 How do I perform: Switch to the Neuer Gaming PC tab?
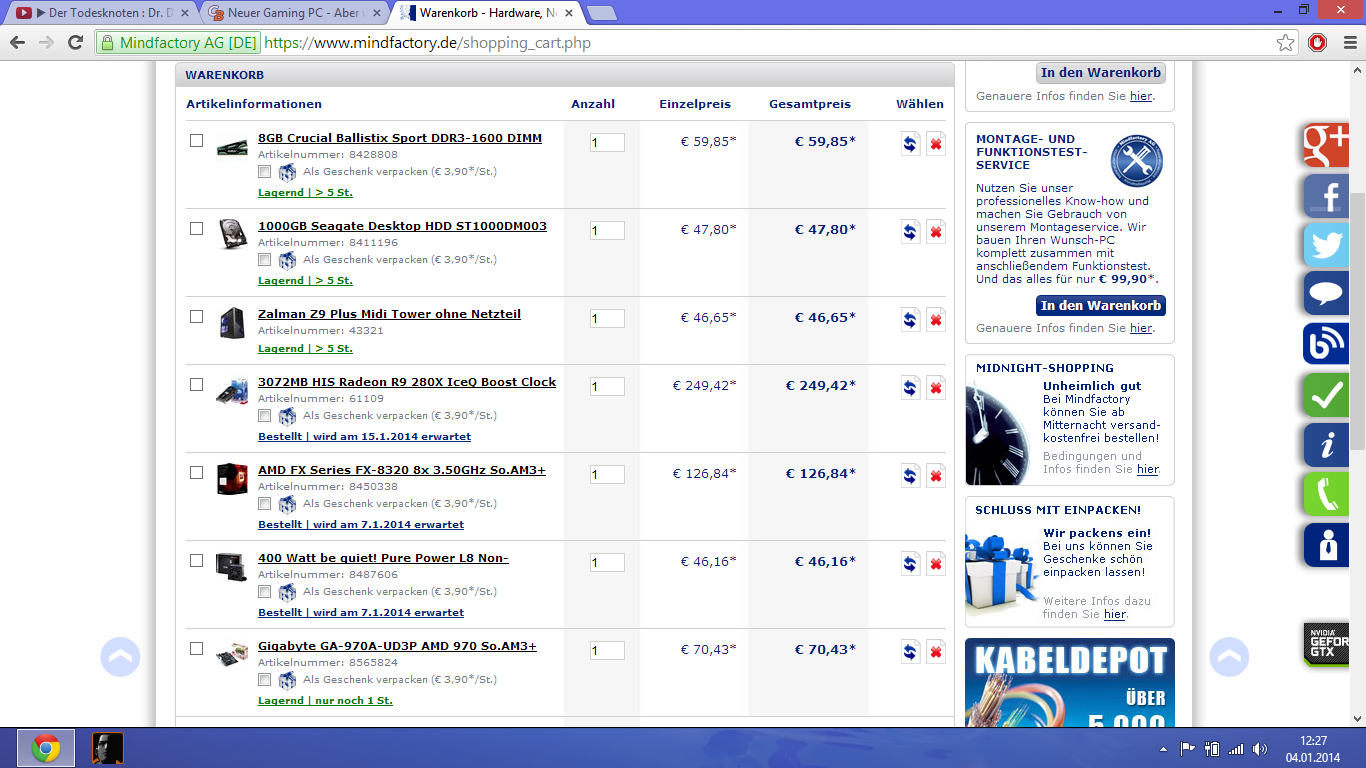pos(290,13)
